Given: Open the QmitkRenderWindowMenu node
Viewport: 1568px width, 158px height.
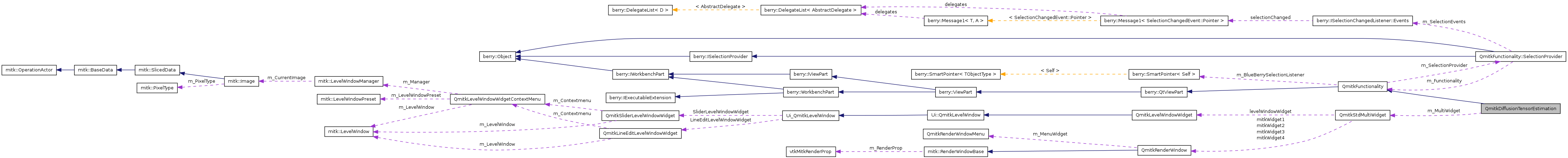Looking at the screenshot, I should (956, 134).
